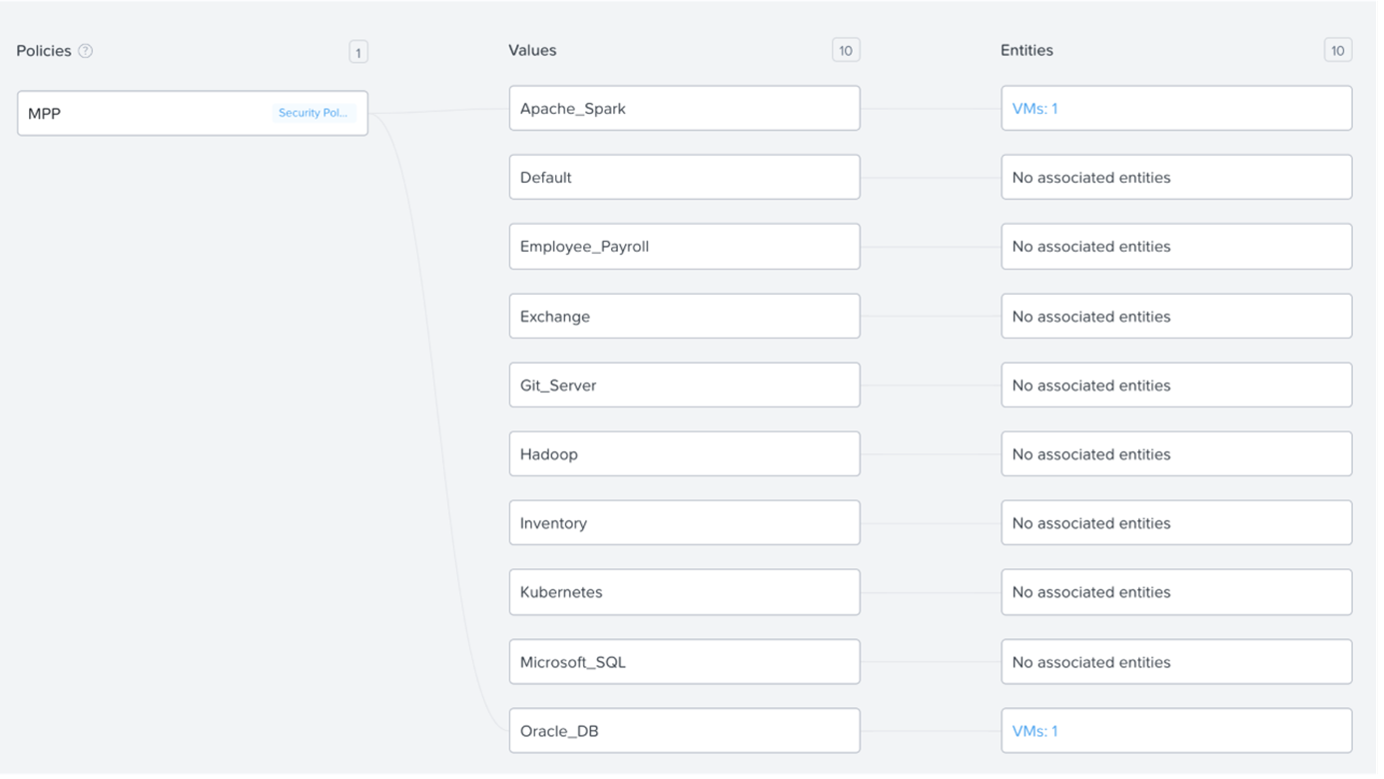Choose the Employee_Payroll value
The width and height of the screenshot is (1384, 779).
pos(684,246)
